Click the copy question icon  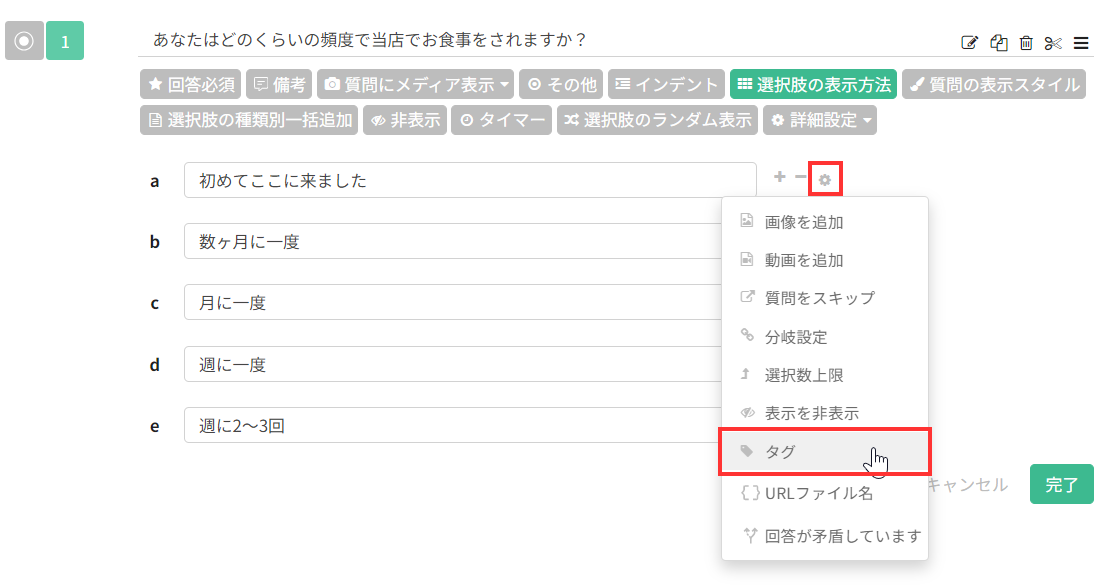point(998,43)
